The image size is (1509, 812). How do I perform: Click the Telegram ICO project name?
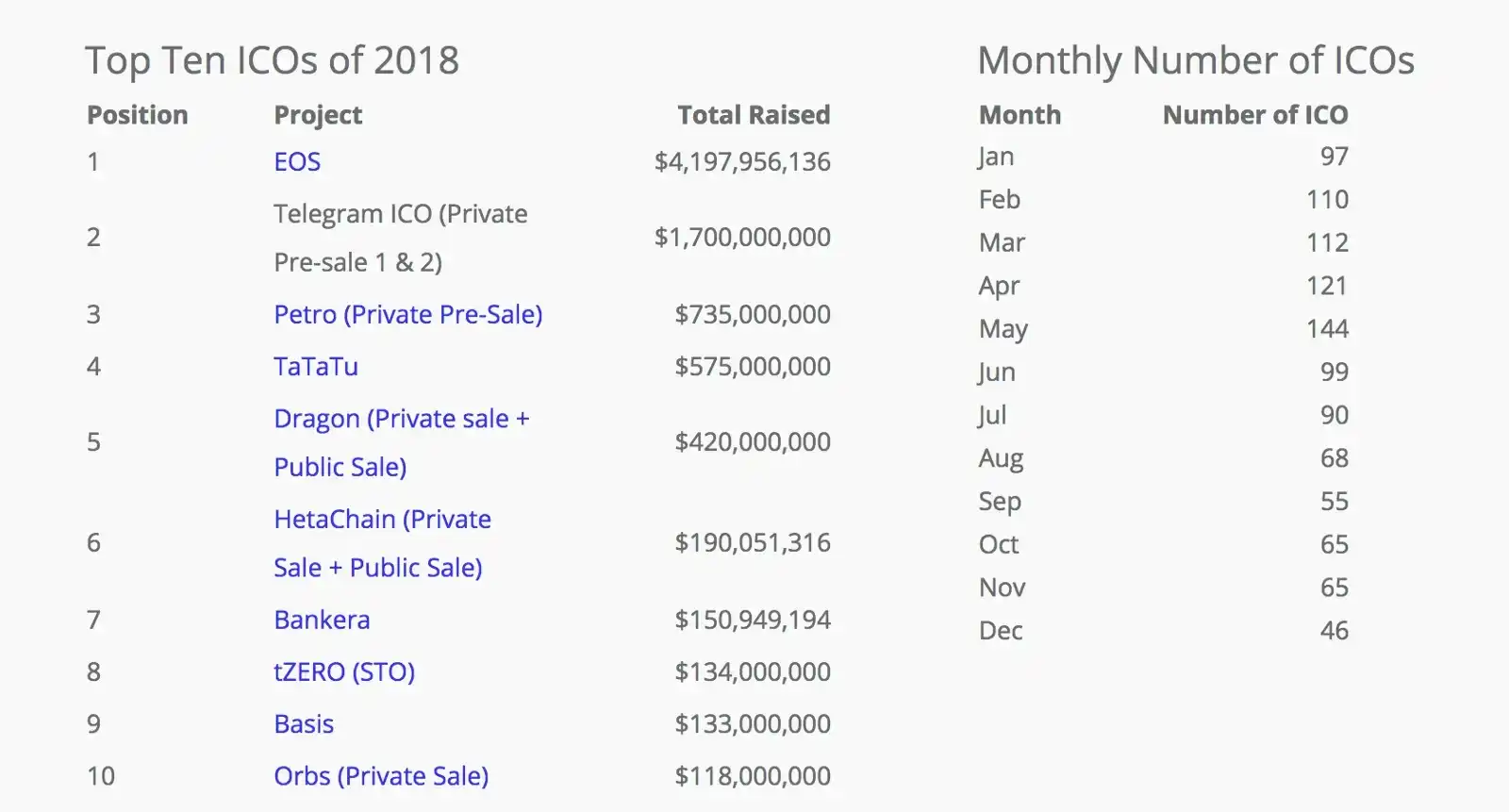pyautogui.click(x=400, y=215)
